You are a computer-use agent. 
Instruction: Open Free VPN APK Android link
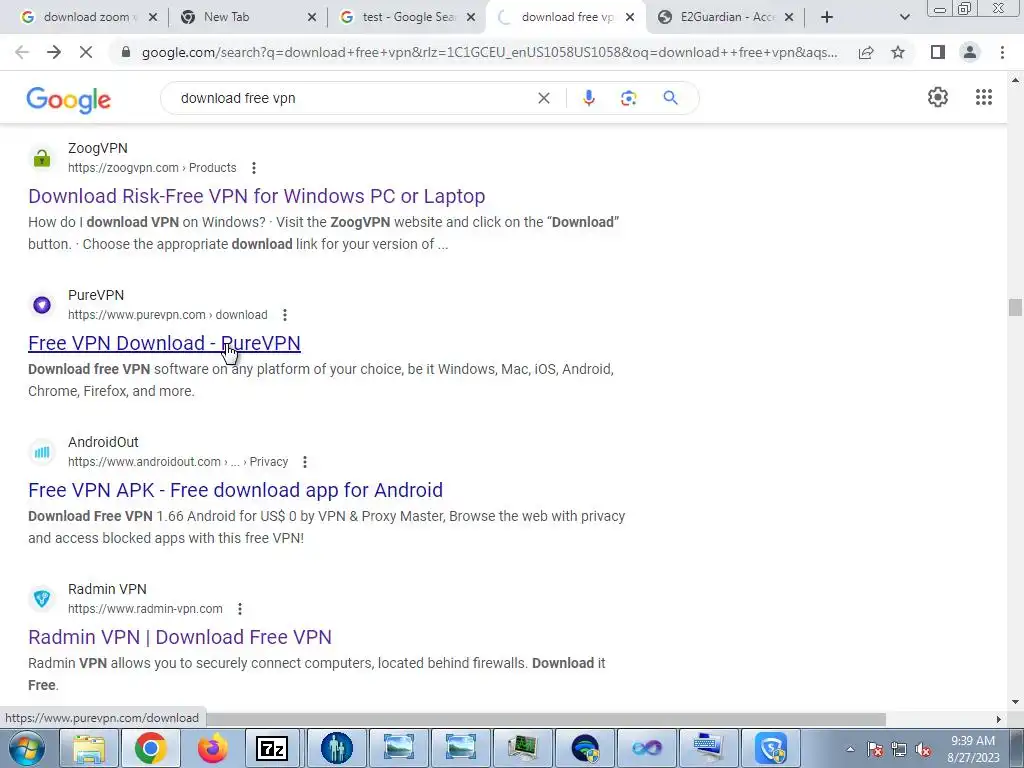pos(235,490)
